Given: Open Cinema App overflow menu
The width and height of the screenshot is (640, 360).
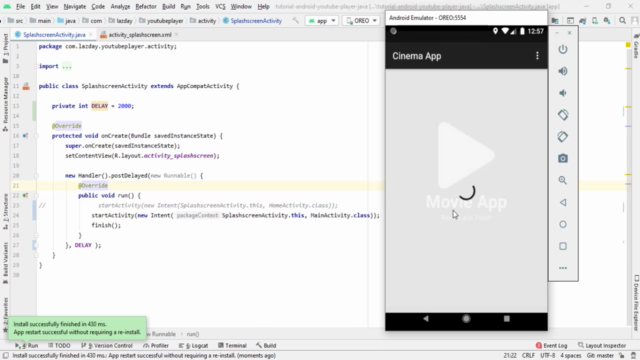Looking at the screenshot, I should pyautogui.click(x=537, y=56).
